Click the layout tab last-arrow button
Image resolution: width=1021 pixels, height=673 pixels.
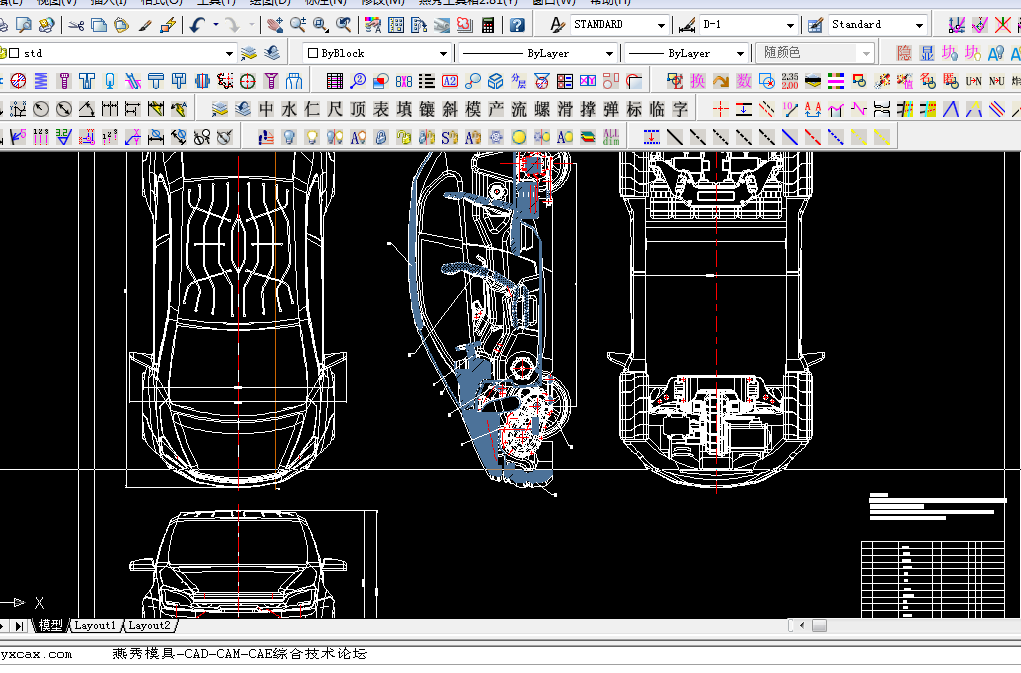click(x=19, y=625)
